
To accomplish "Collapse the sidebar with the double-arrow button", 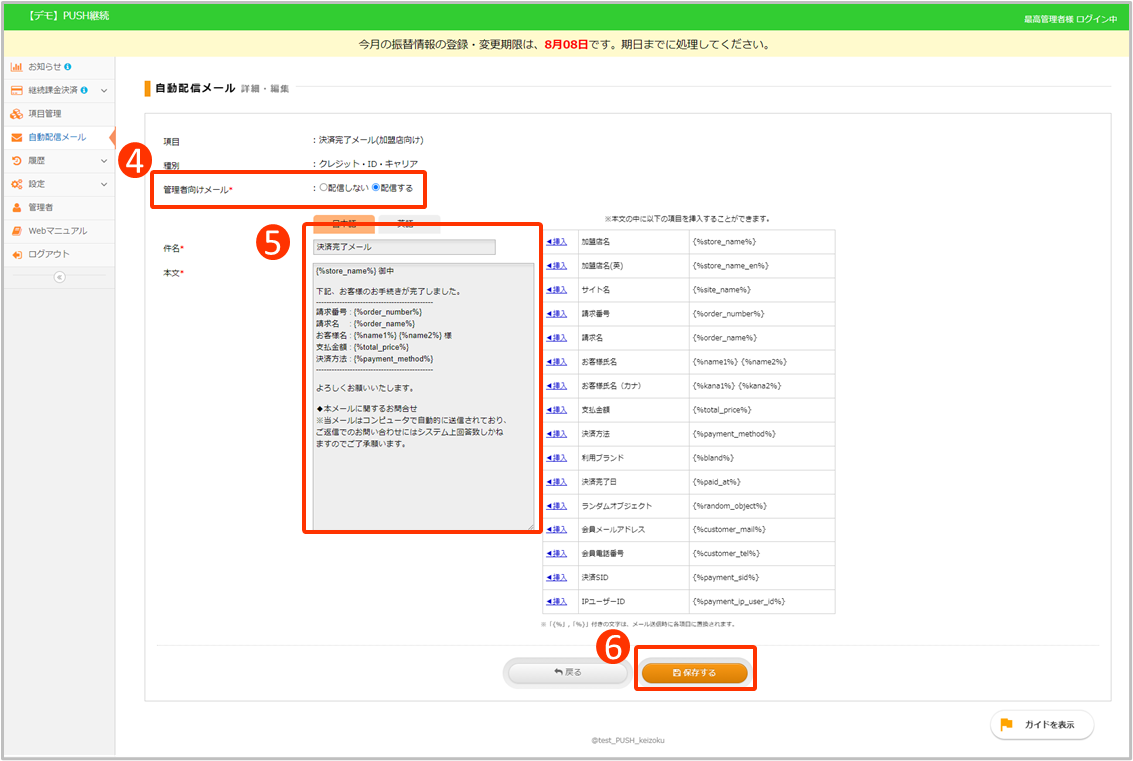I will click(x=58, y=277).
